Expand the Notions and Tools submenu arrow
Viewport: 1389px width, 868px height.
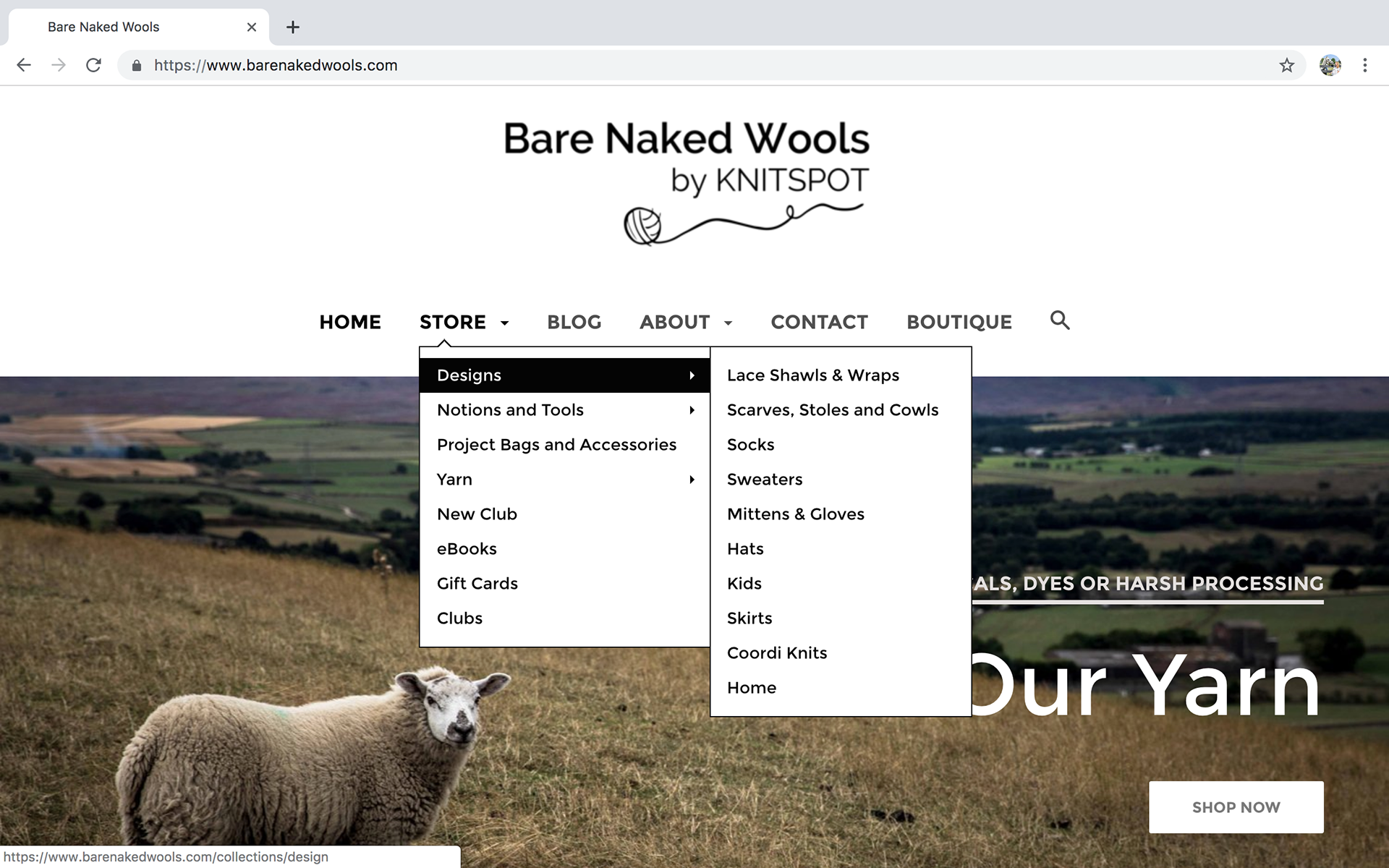click(692, 410)
